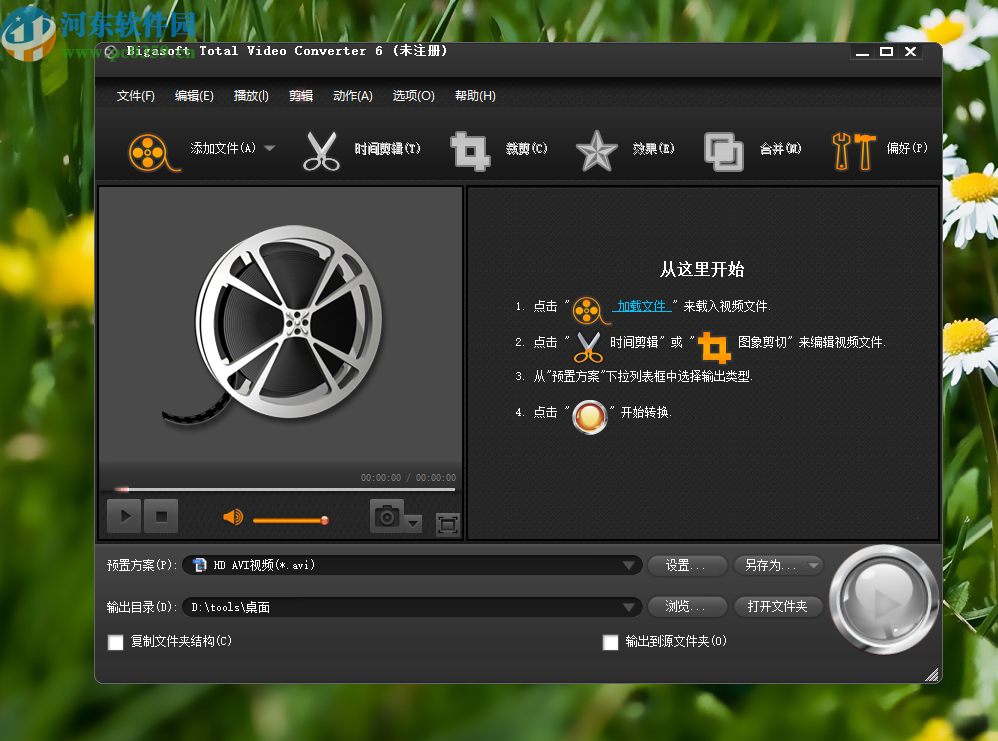Open the 时间剪辑 scissors tool
This screenshot has width=998, height=741.
point(322,149)
